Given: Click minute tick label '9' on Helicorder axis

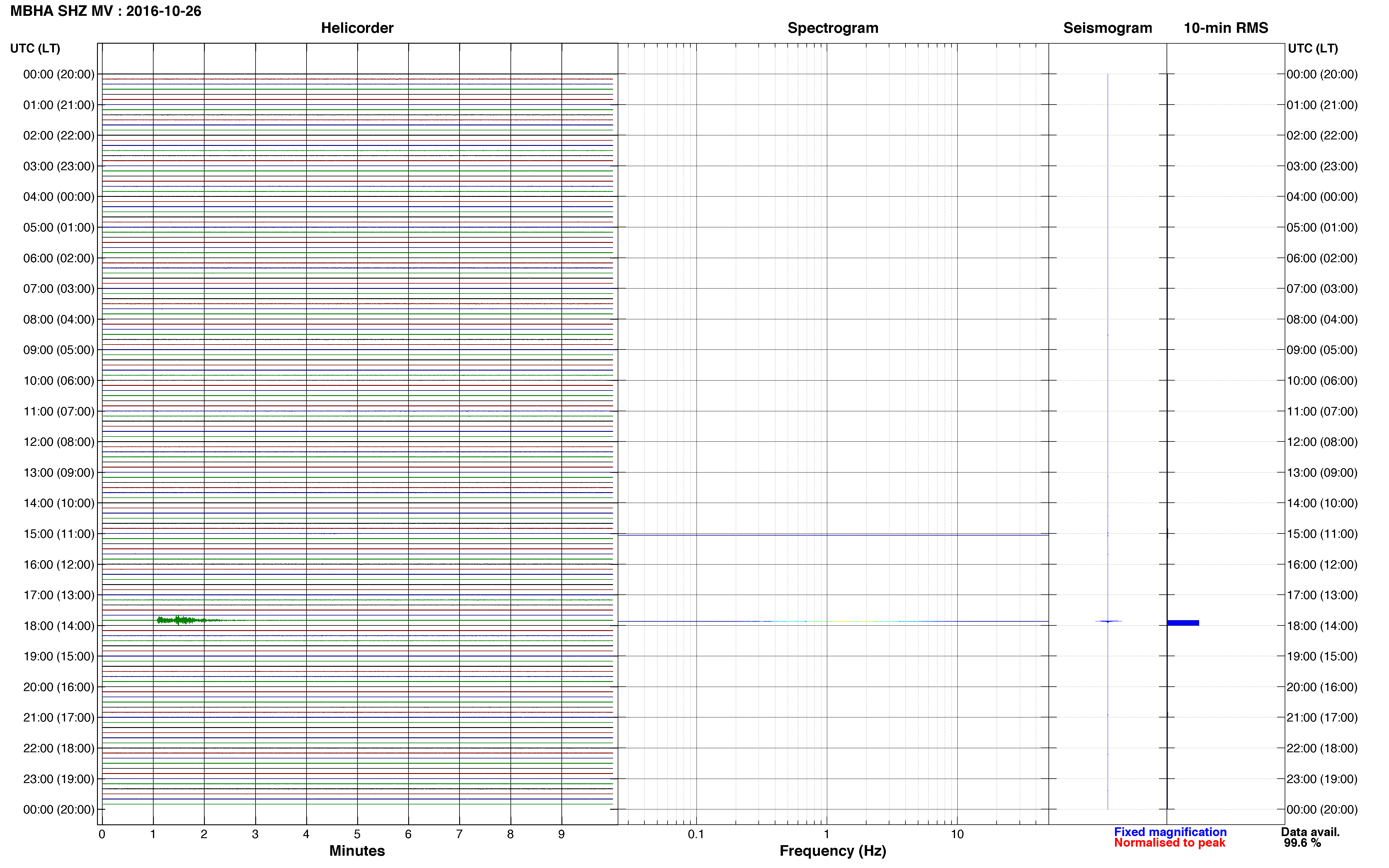Looking at the screenshot, I should [561, 834].
